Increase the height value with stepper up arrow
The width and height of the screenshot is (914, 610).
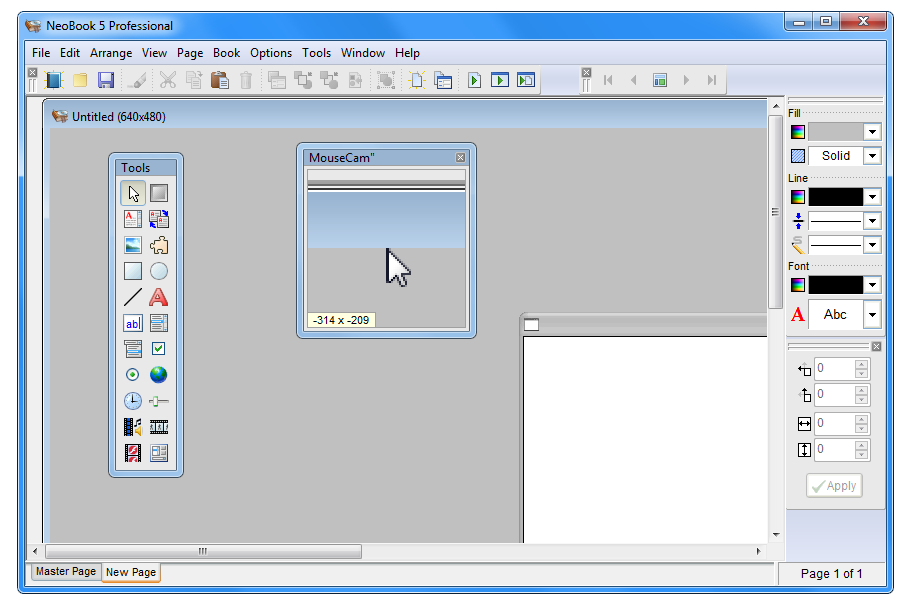(862, 445)
